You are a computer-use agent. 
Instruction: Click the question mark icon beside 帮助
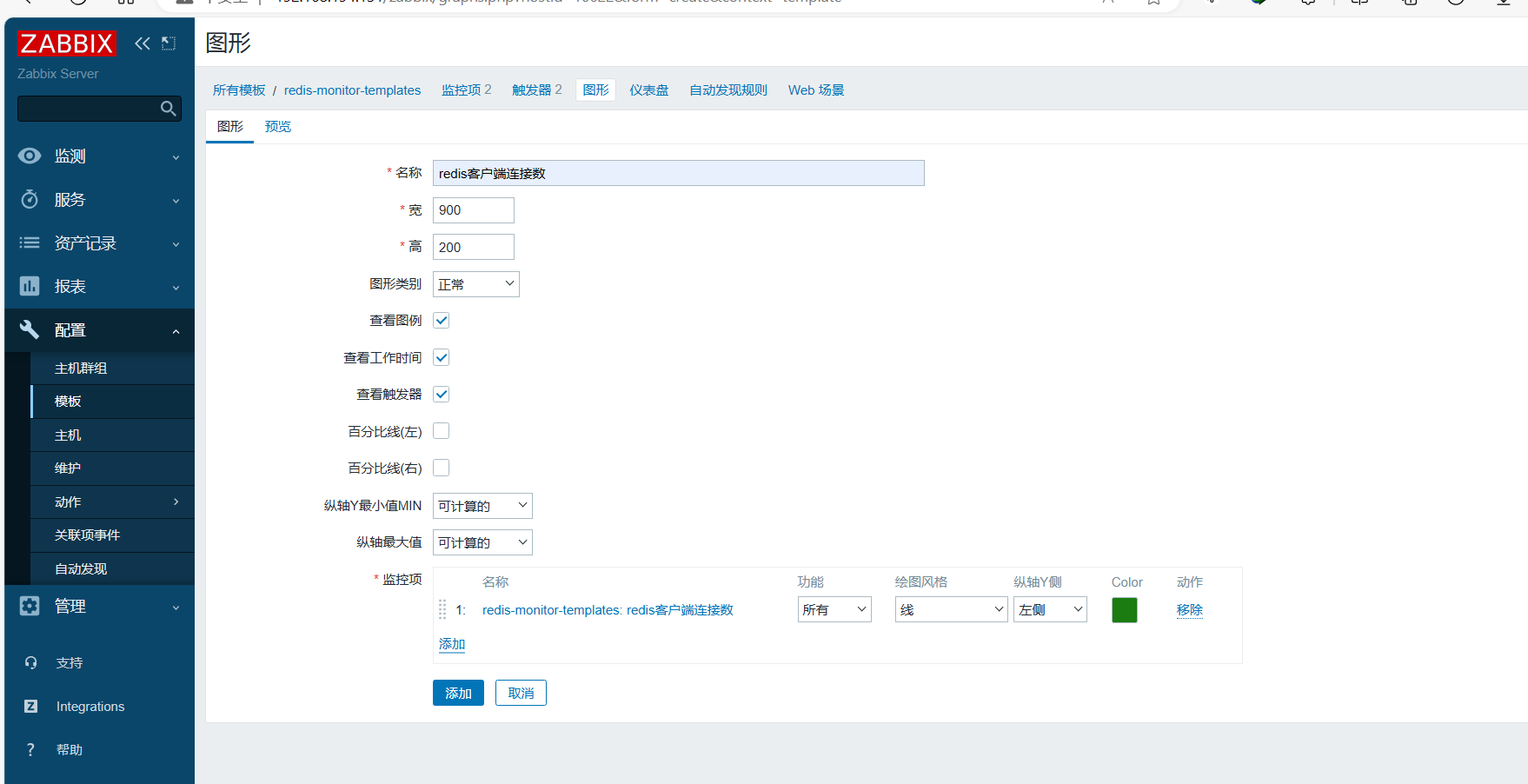click(31, 749)
